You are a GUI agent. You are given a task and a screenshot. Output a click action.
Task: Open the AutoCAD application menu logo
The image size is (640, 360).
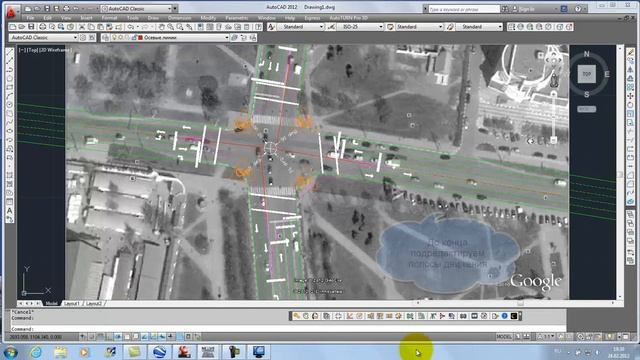[x=11, y=12]
